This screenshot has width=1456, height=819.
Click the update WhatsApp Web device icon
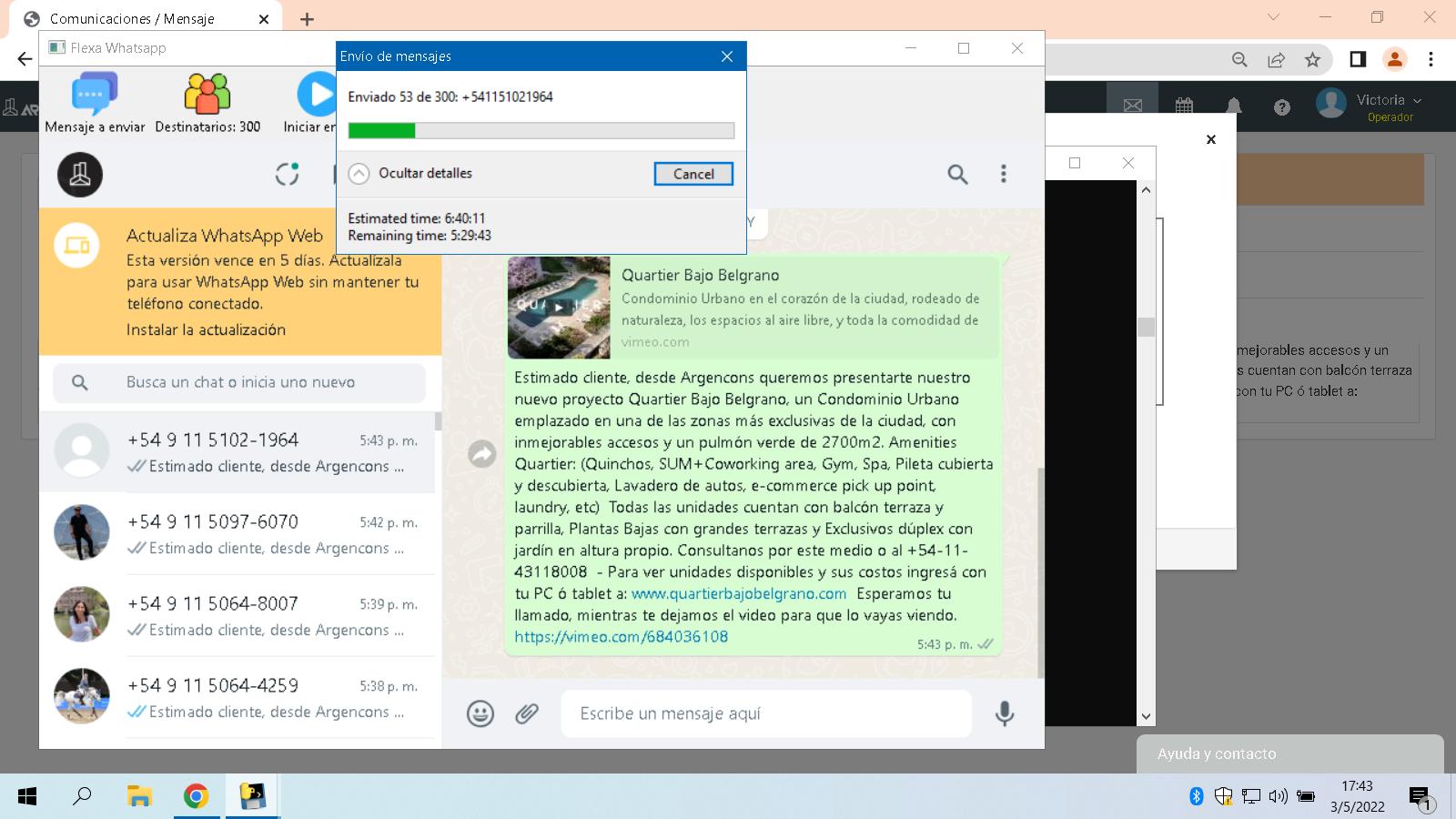77,245
